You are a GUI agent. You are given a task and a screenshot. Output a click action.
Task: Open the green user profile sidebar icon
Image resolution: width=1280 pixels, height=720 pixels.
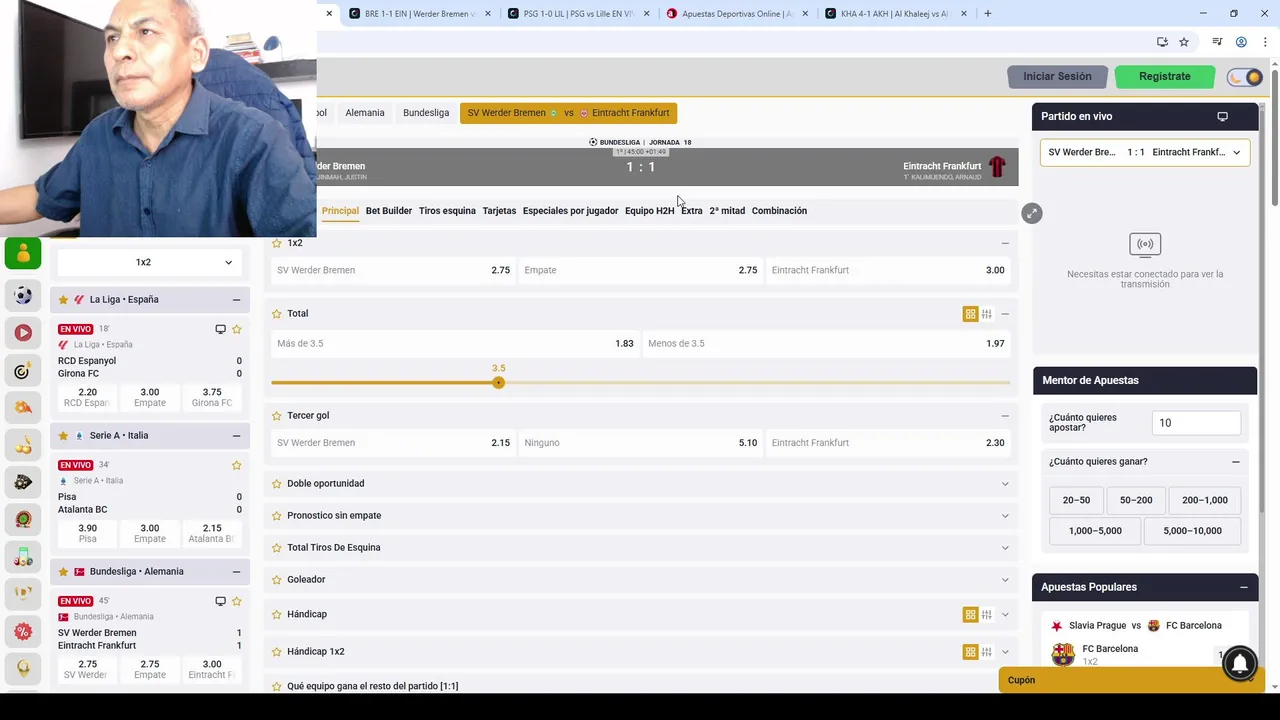pos(23,254)
